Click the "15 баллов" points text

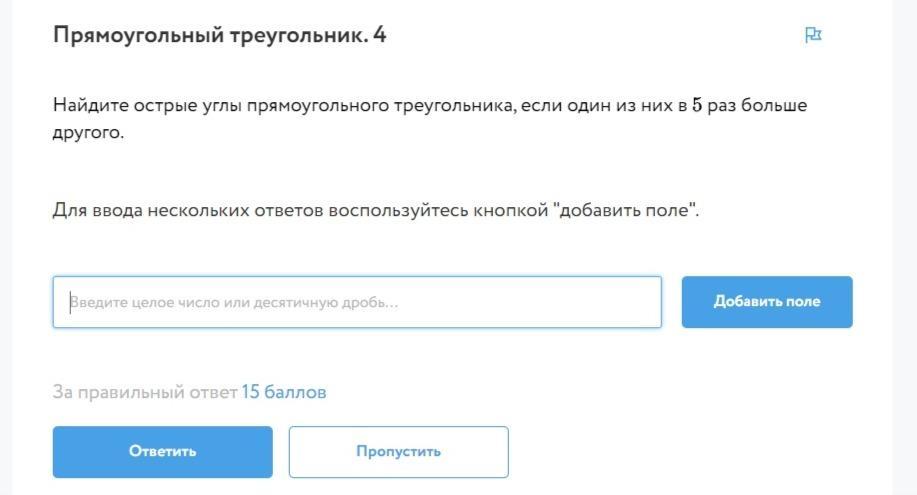pos(283,392)
